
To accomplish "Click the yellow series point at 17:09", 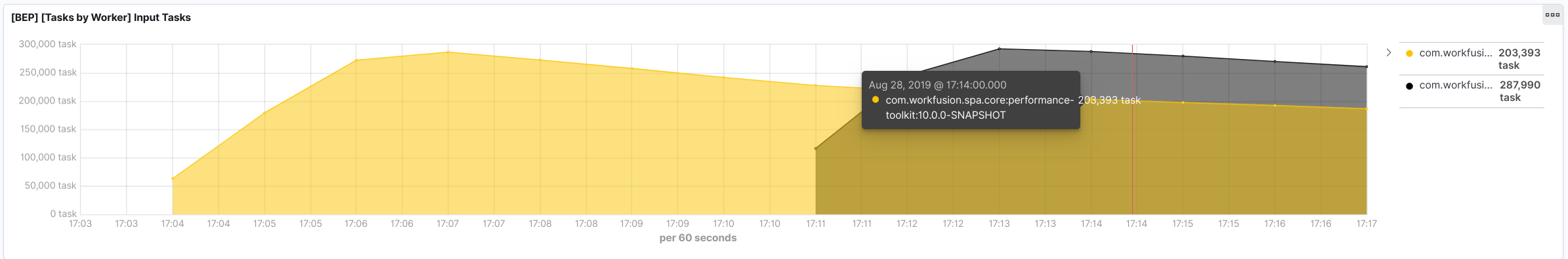I will (631, 68).
